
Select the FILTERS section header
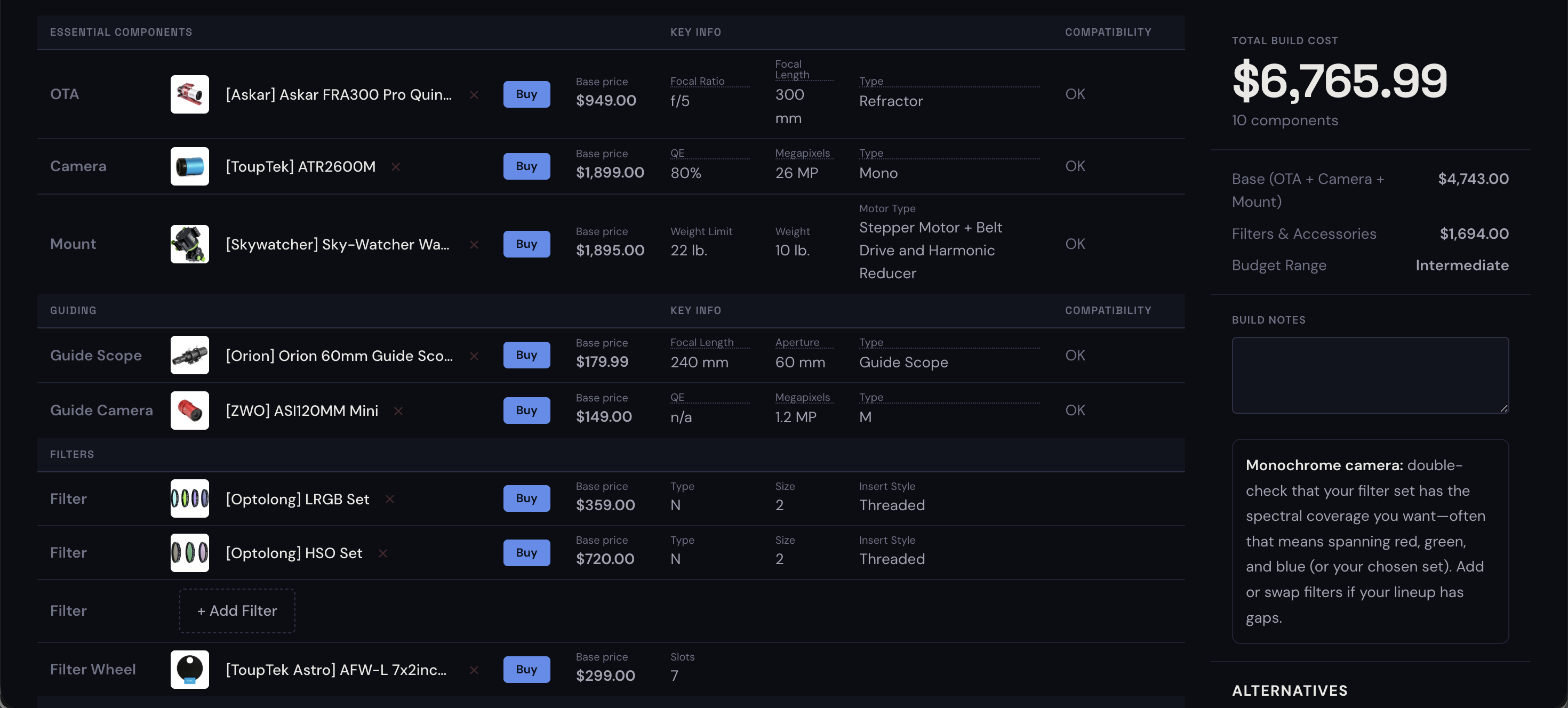pos(72,454)
